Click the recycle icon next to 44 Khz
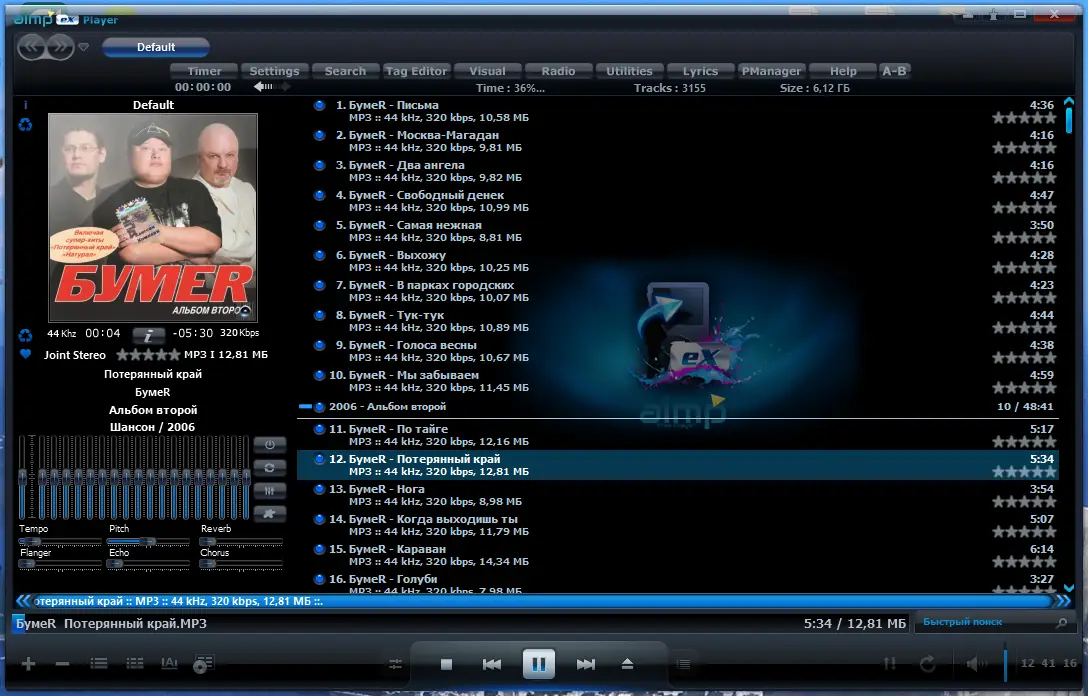The height and width of the screenshot is (696, 1088). pyautogui.click(x=26, y=336)
